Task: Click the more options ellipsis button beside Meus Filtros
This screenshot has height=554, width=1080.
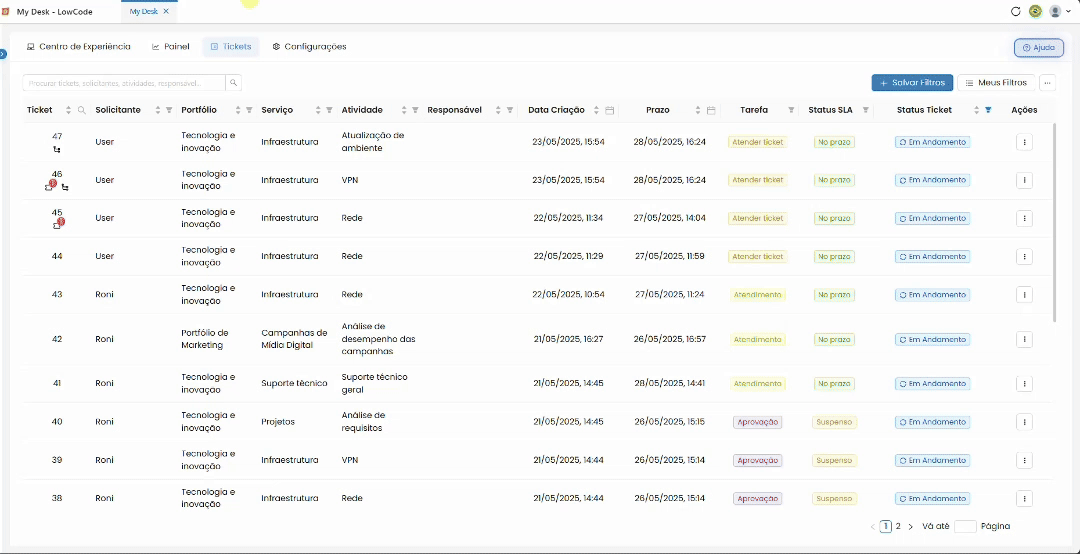Action: coord(1048,83)
